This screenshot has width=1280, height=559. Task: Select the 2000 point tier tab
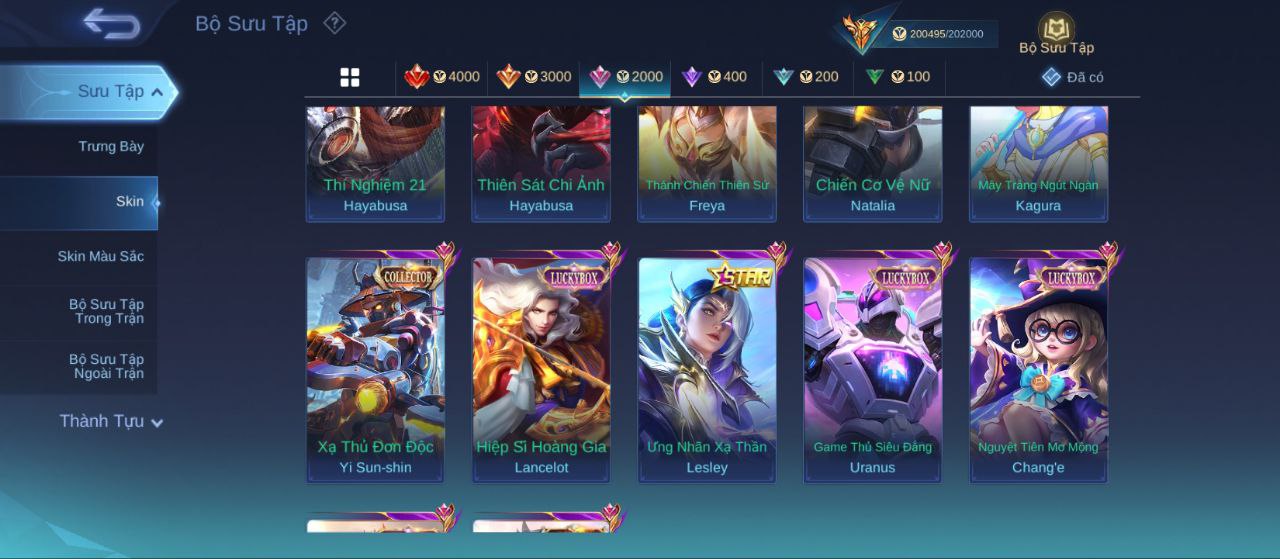pos(626,77)
